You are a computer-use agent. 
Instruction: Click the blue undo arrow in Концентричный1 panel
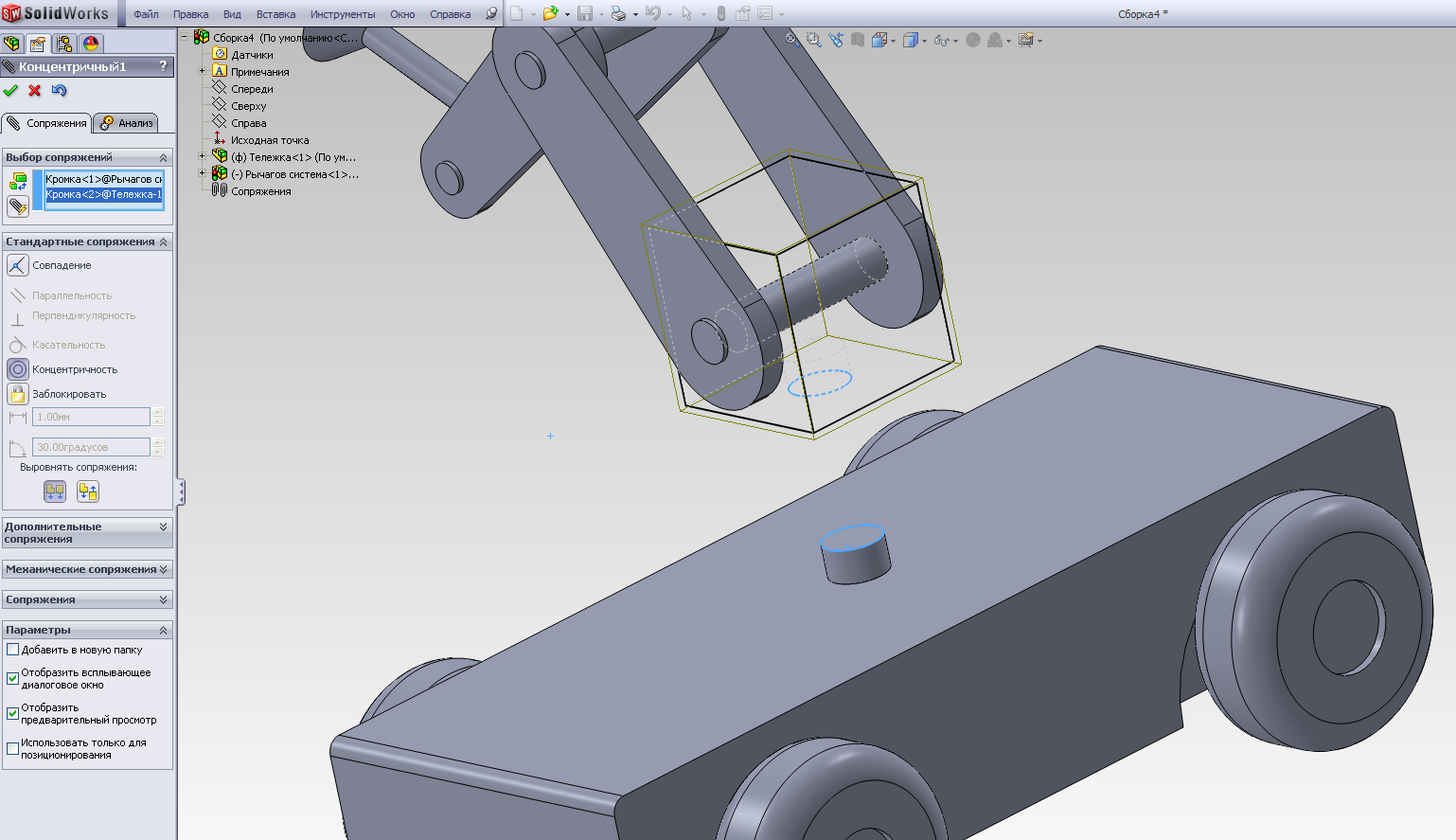tap(60, 91)
